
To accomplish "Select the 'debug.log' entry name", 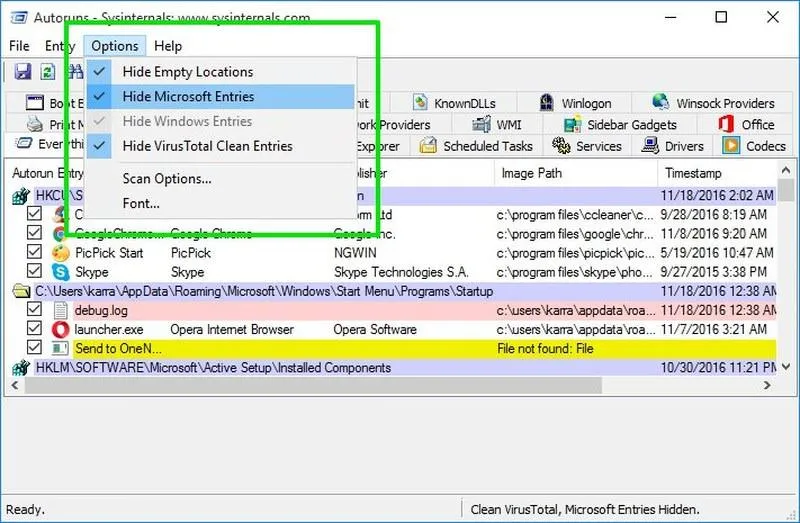I will click(x=101, y=310).
